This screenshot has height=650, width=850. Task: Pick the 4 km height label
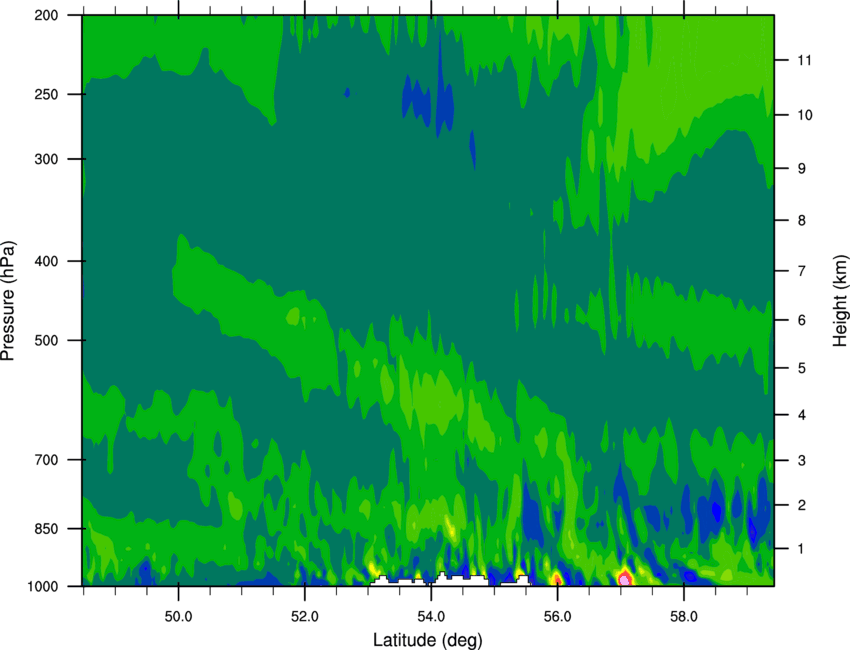click(x=801, y=415)
